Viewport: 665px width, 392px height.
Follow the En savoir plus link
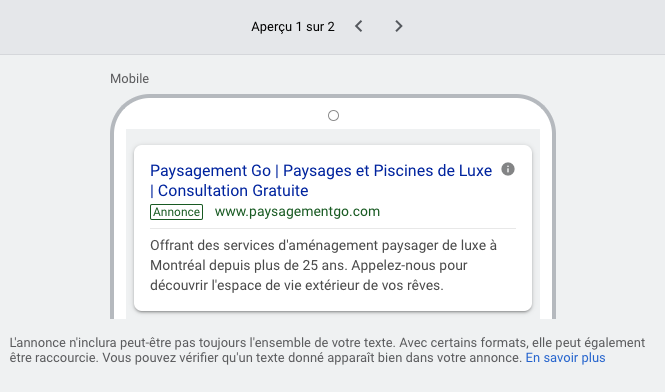(x=565, y=358)
